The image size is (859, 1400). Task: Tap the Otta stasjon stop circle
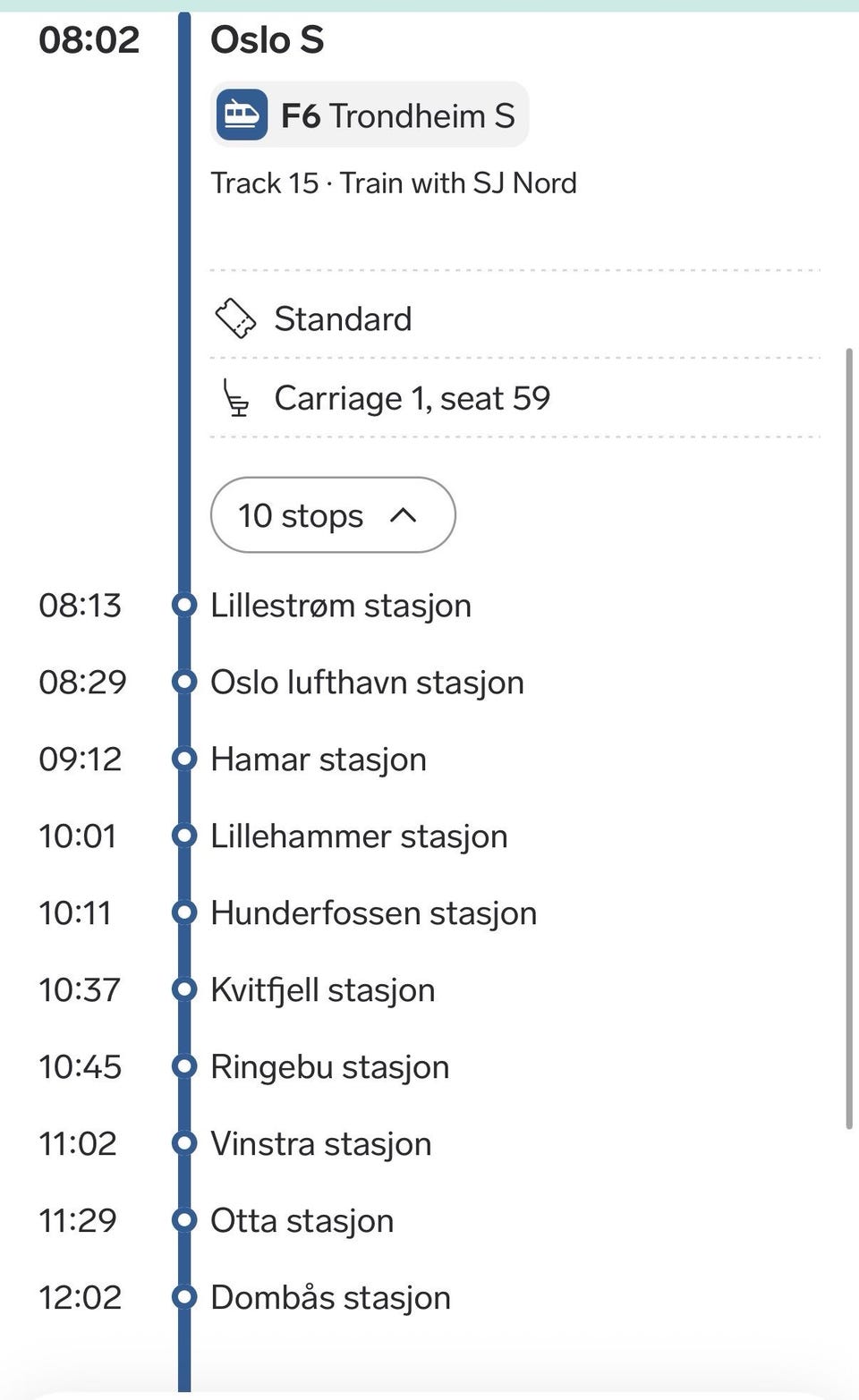183,1221
